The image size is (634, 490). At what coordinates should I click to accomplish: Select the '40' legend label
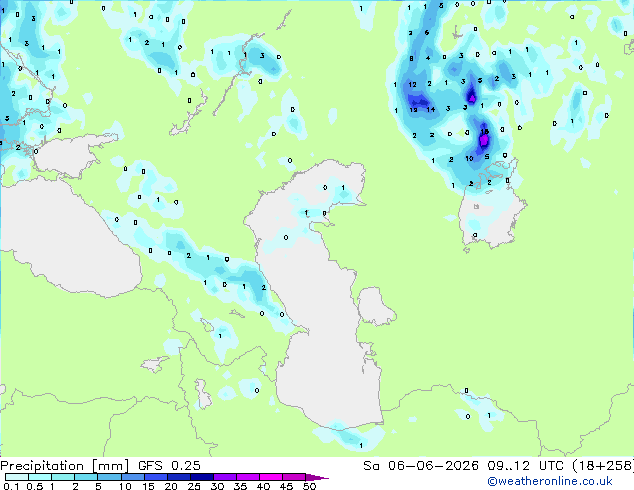click(x=263, y=486)
